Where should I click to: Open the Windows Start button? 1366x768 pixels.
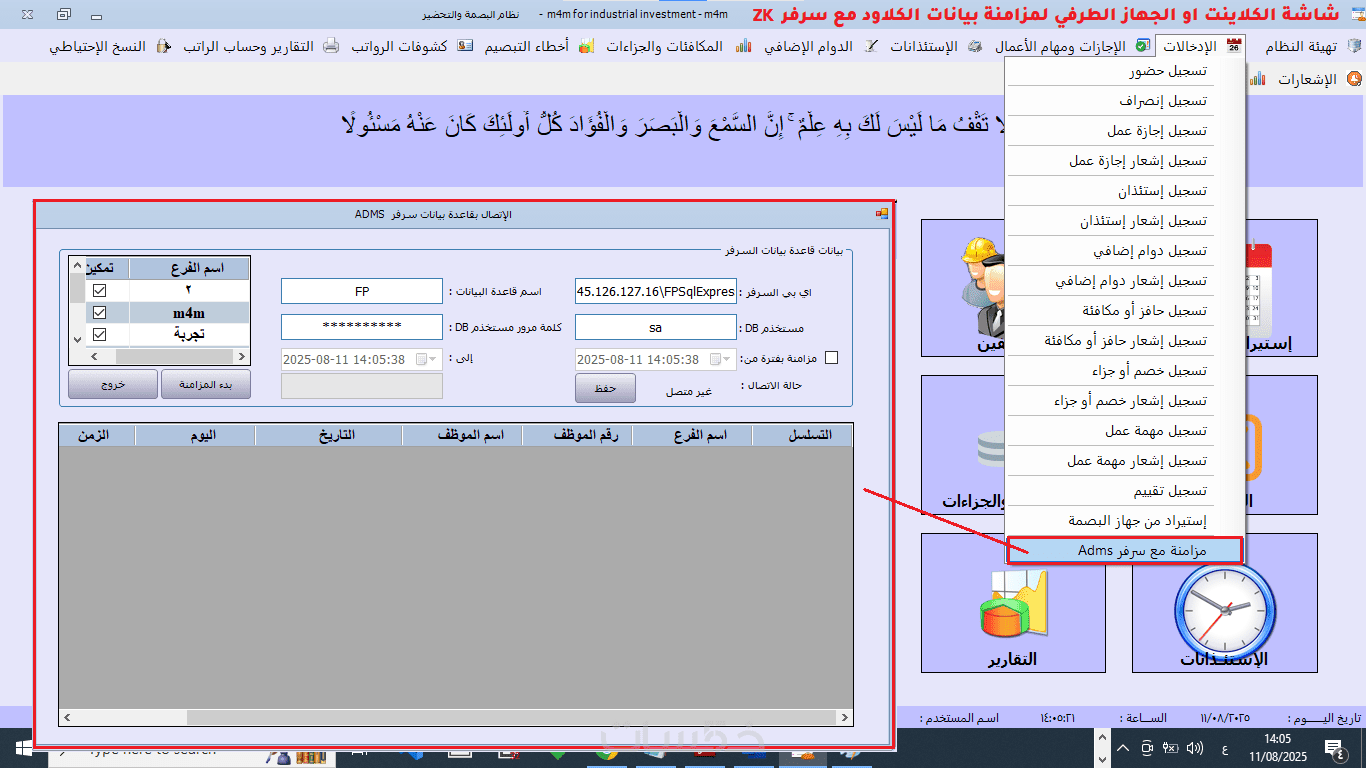click(24, 747)
